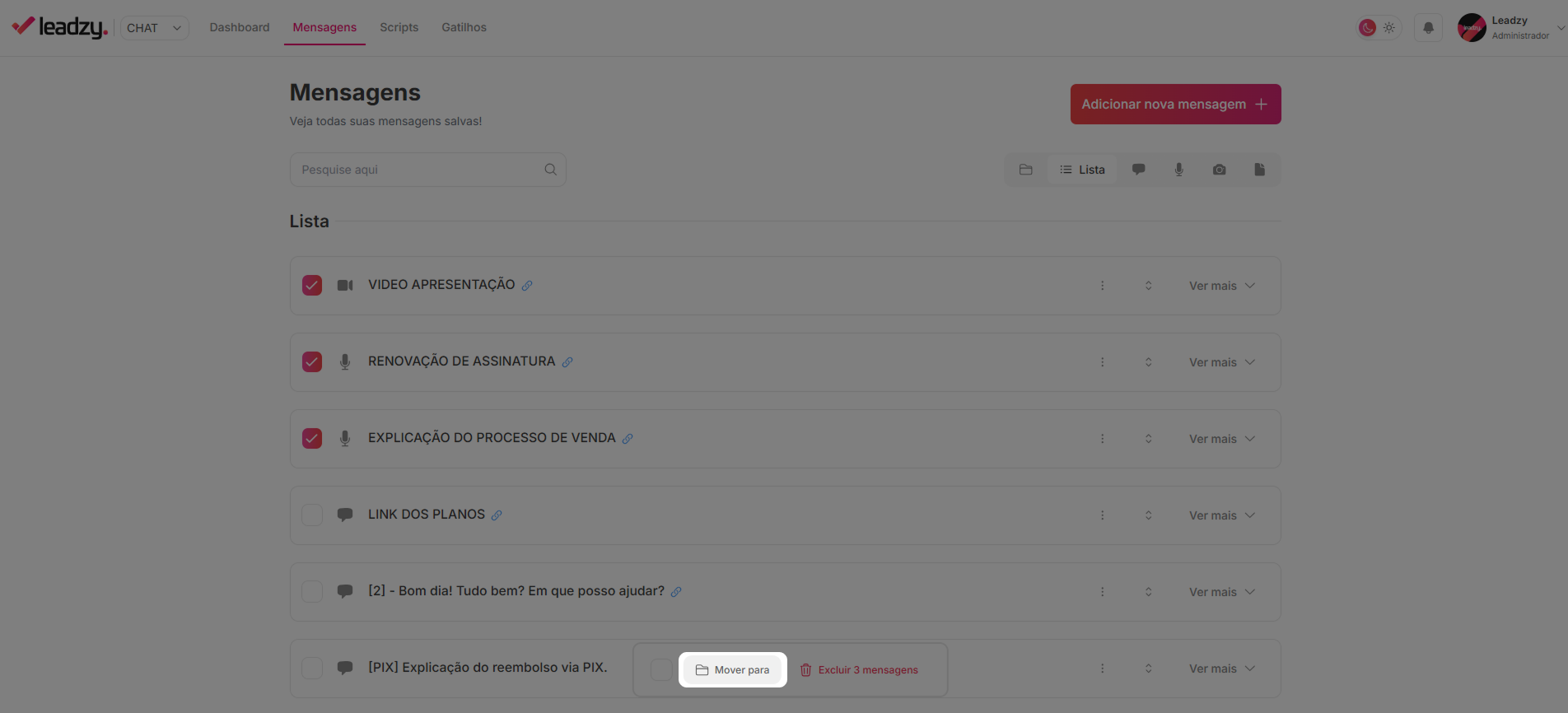Enable dark mode moon icon
The height and width of the screenshot is (713, 1568).
click(x=1368, y=28)
